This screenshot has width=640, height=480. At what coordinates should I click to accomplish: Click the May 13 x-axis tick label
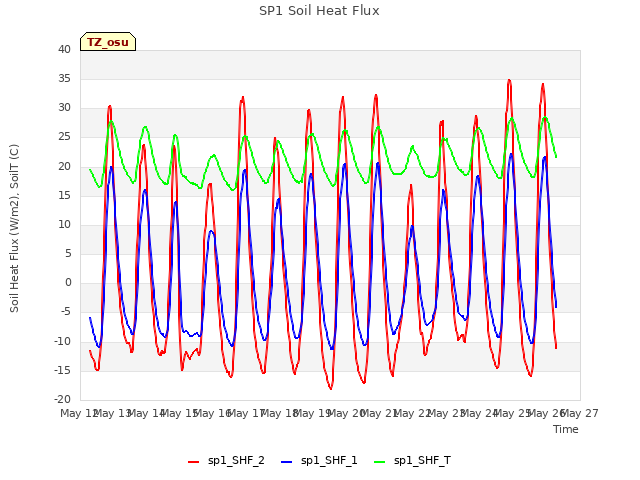113,413
